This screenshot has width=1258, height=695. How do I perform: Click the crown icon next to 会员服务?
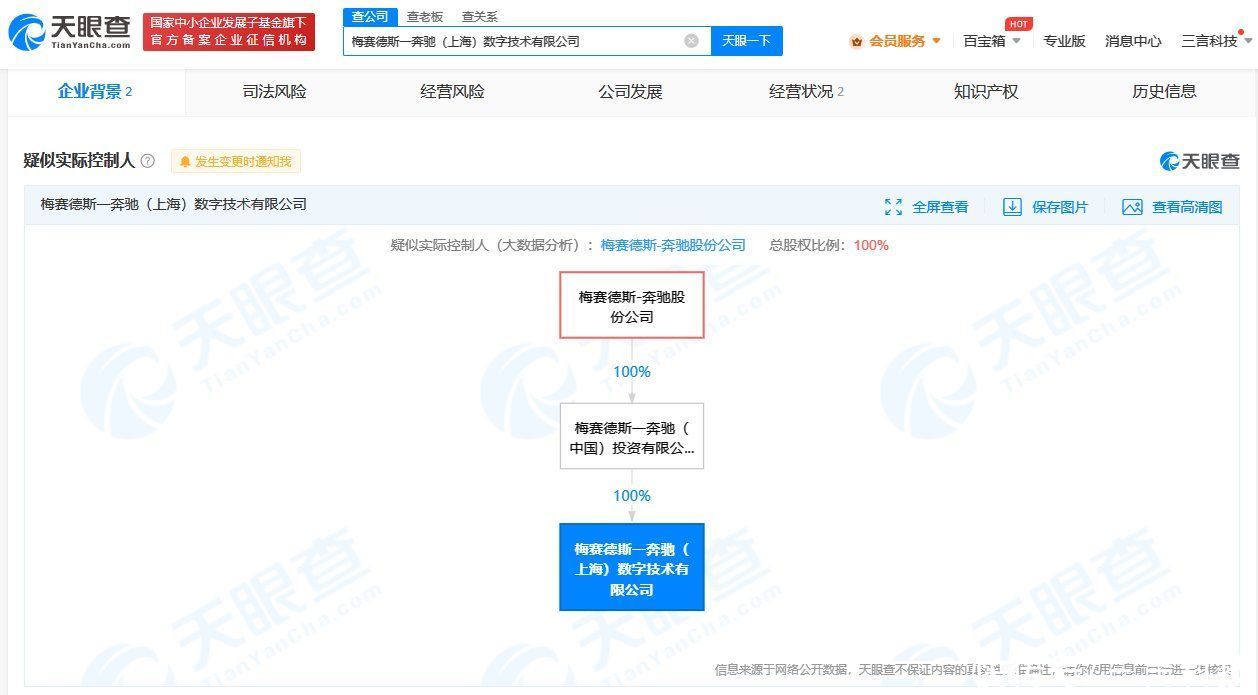(x=856, y=42)
